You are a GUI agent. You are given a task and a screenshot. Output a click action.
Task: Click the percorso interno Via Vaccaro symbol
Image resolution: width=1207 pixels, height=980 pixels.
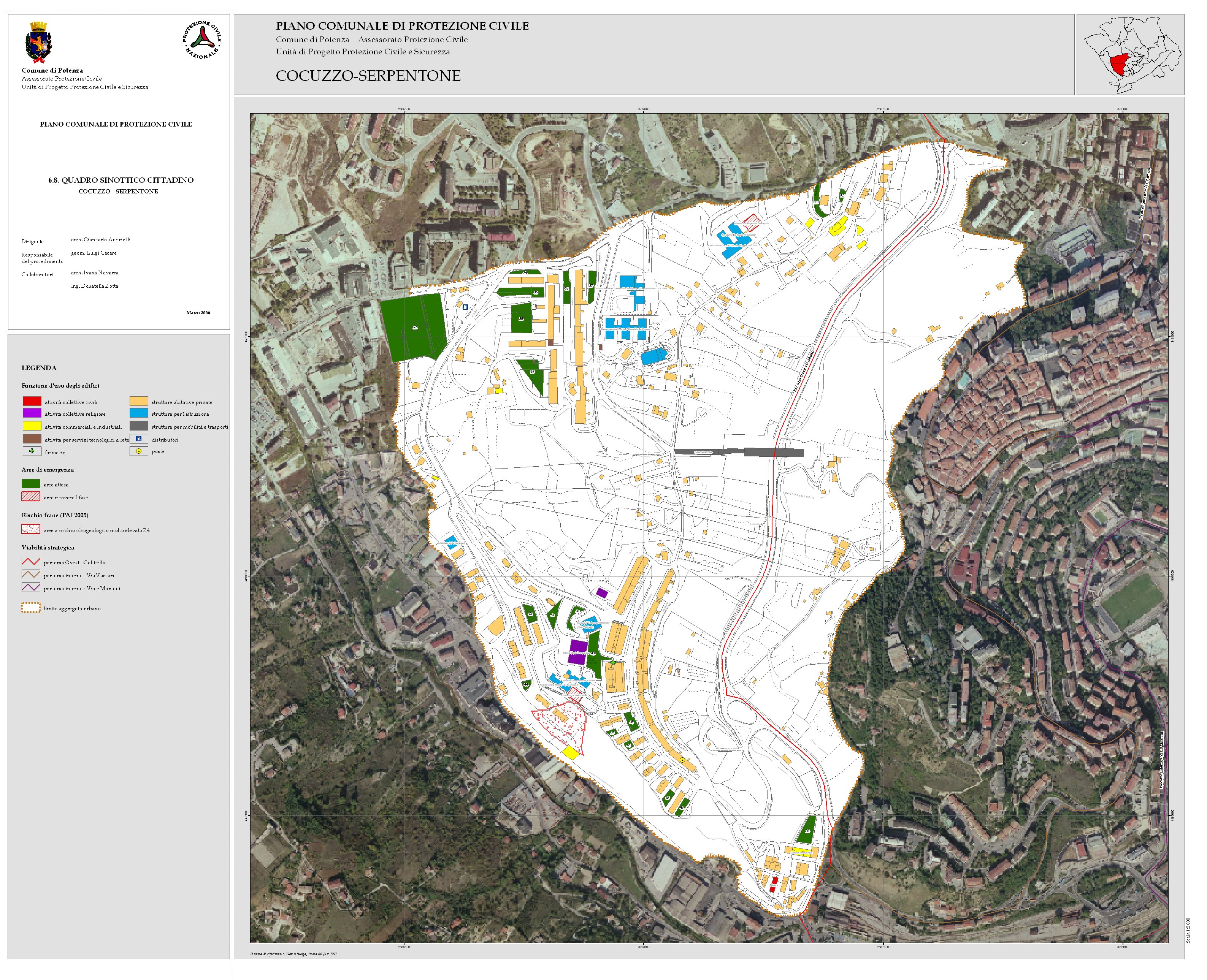[30, 575]
